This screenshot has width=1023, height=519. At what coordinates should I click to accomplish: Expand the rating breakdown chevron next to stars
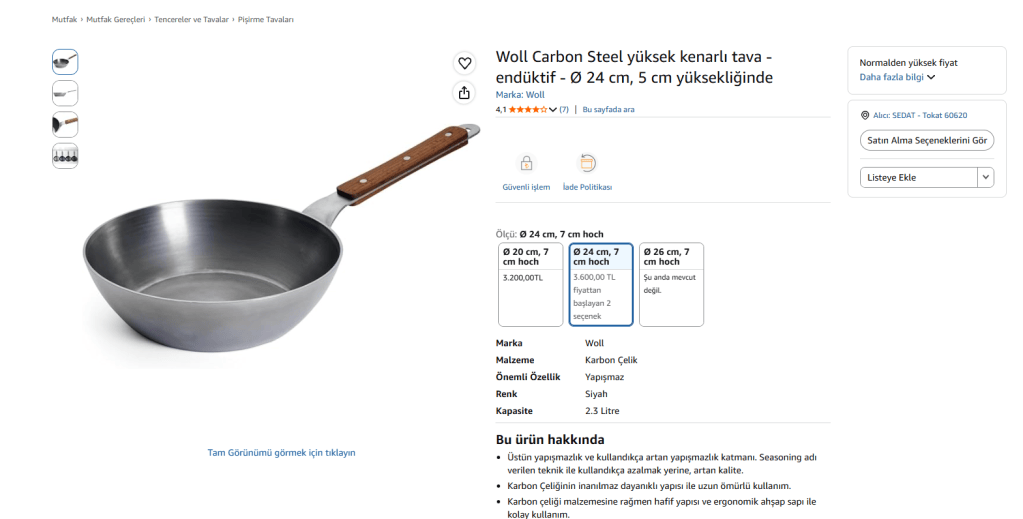click(553, 110)
